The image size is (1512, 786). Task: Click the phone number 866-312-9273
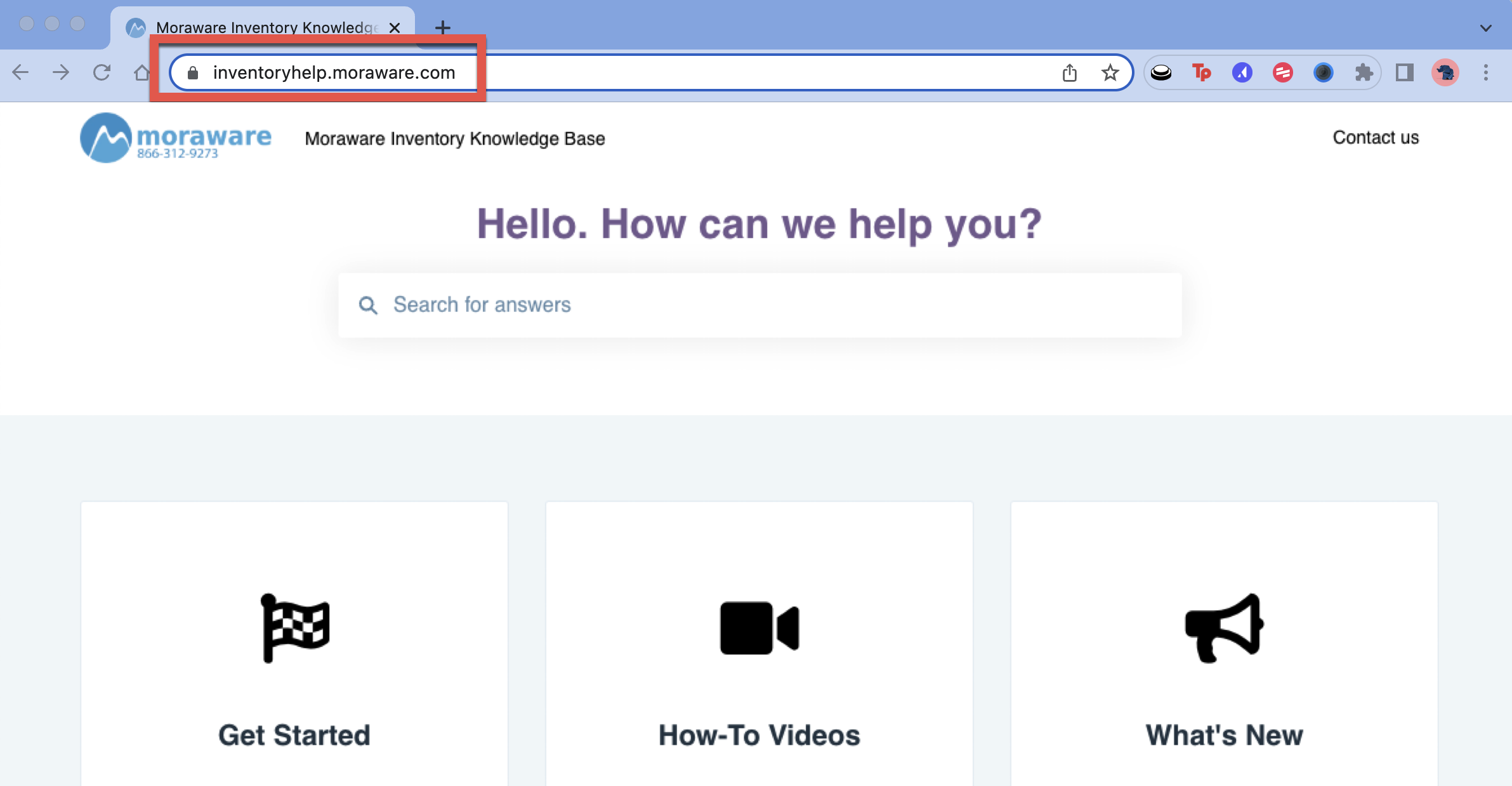(178, 154)
